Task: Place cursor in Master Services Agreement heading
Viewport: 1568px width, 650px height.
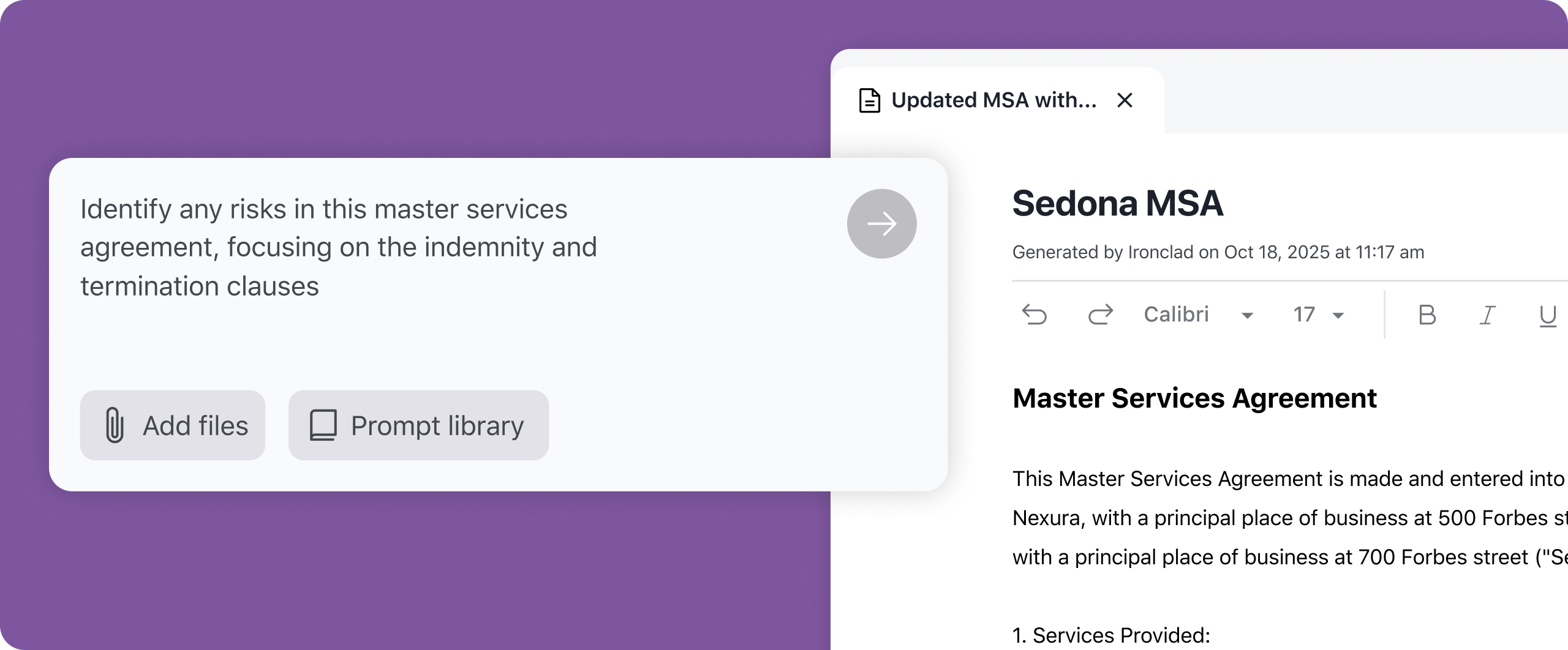Action: click(1194, 398)
